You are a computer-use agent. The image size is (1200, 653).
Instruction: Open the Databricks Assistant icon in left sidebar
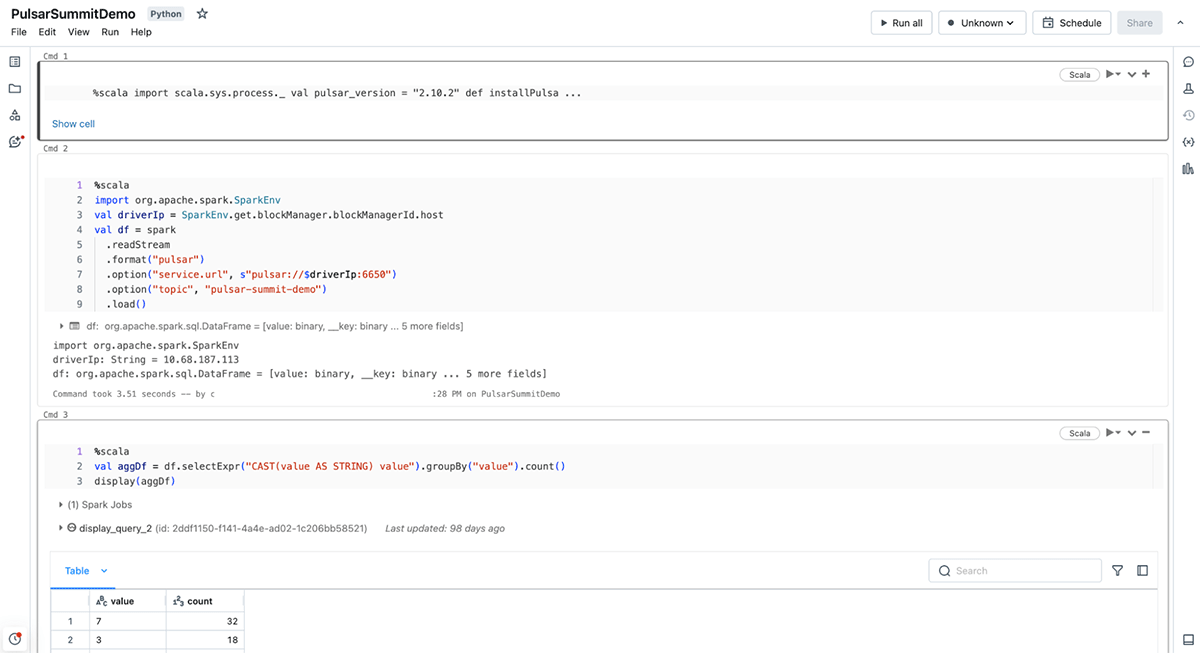click(x=15, y=142)
